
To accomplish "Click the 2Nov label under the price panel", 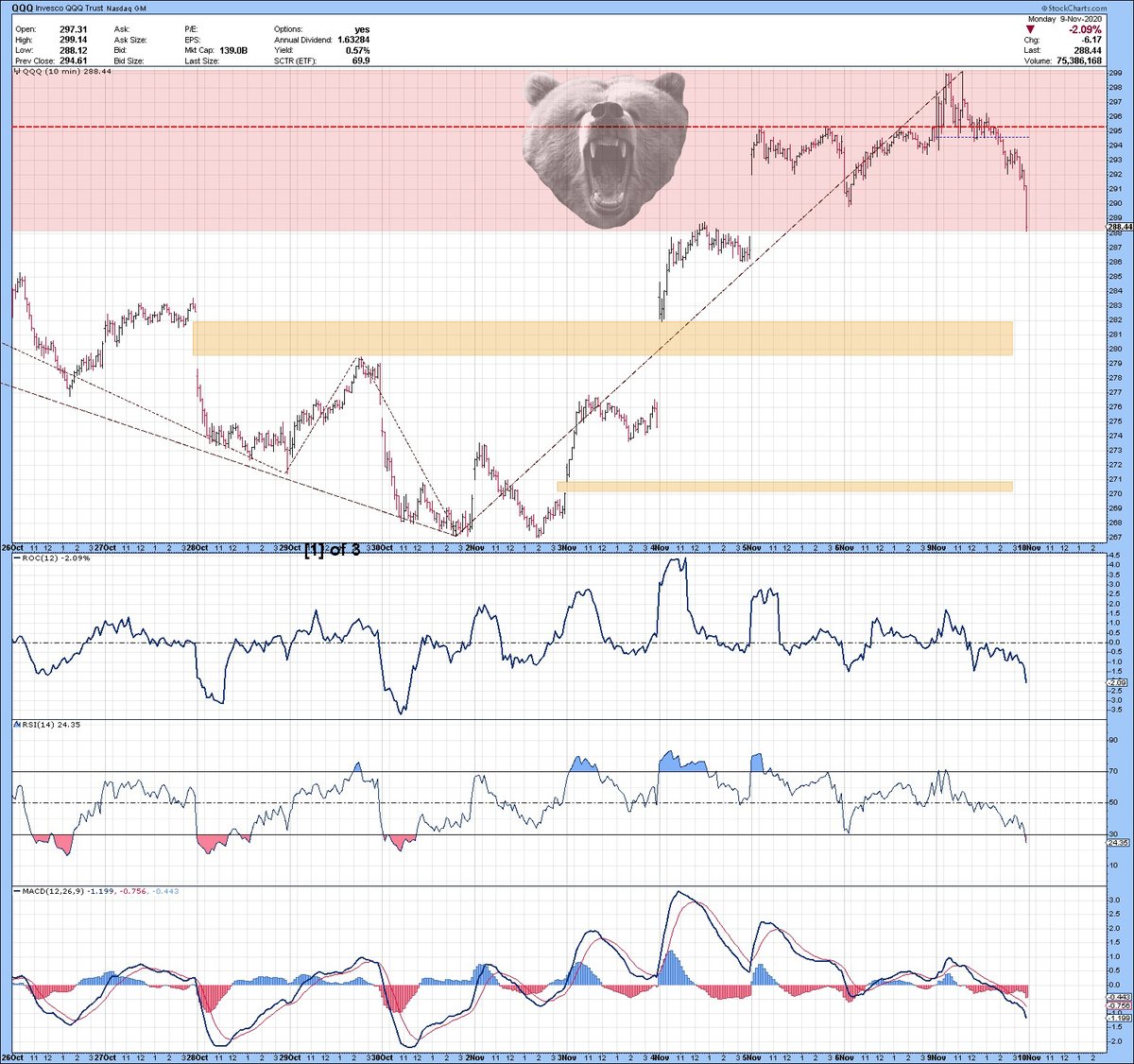I will 474,547.
